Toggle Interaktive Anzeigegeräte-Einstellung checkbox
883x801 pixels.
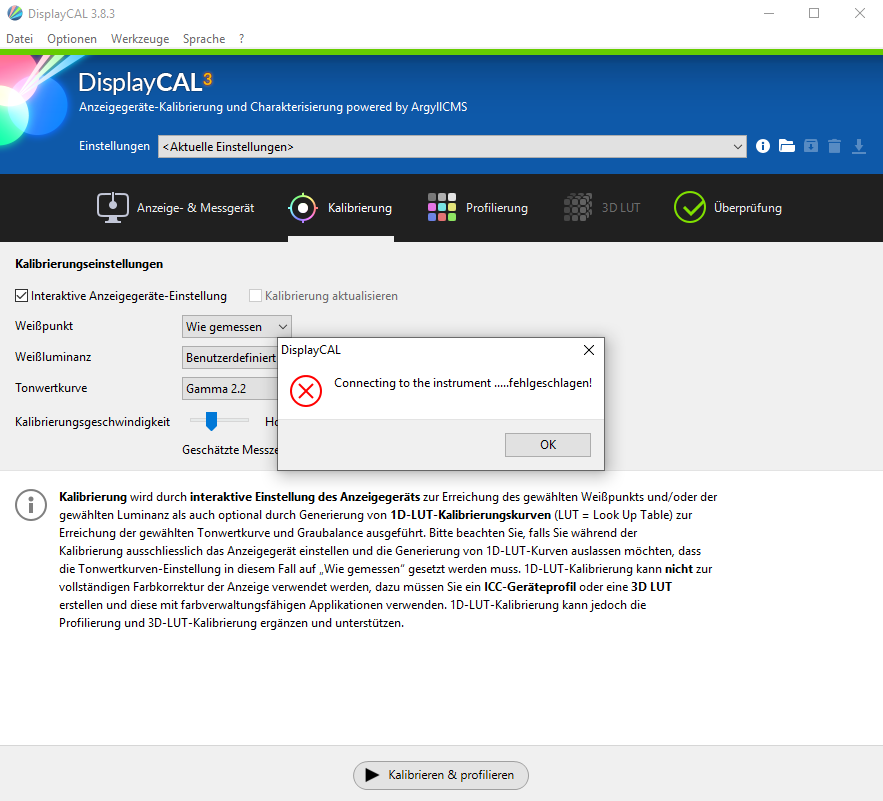click(21, 295)
